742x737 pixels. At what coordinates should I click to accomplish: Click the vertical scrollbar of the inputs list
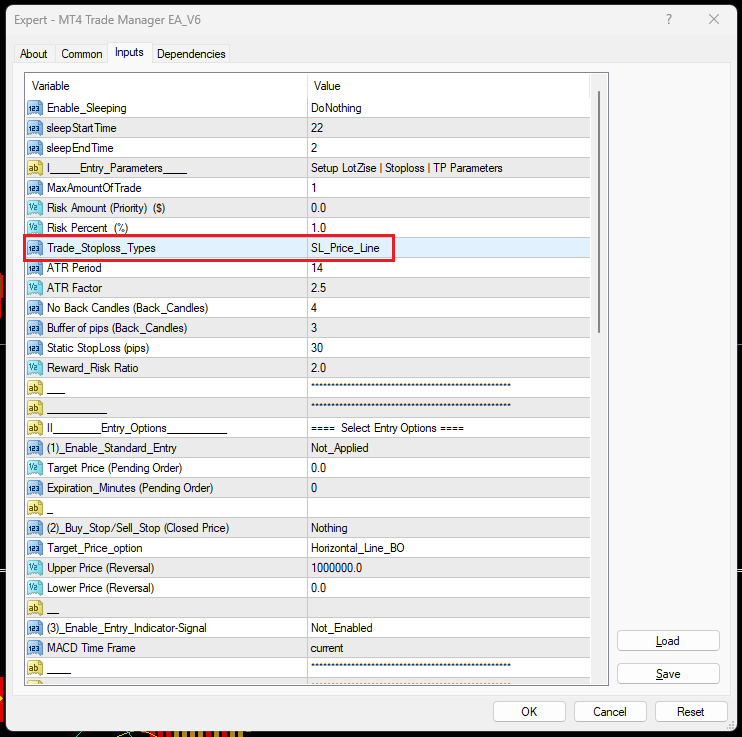tap(599, 210)
